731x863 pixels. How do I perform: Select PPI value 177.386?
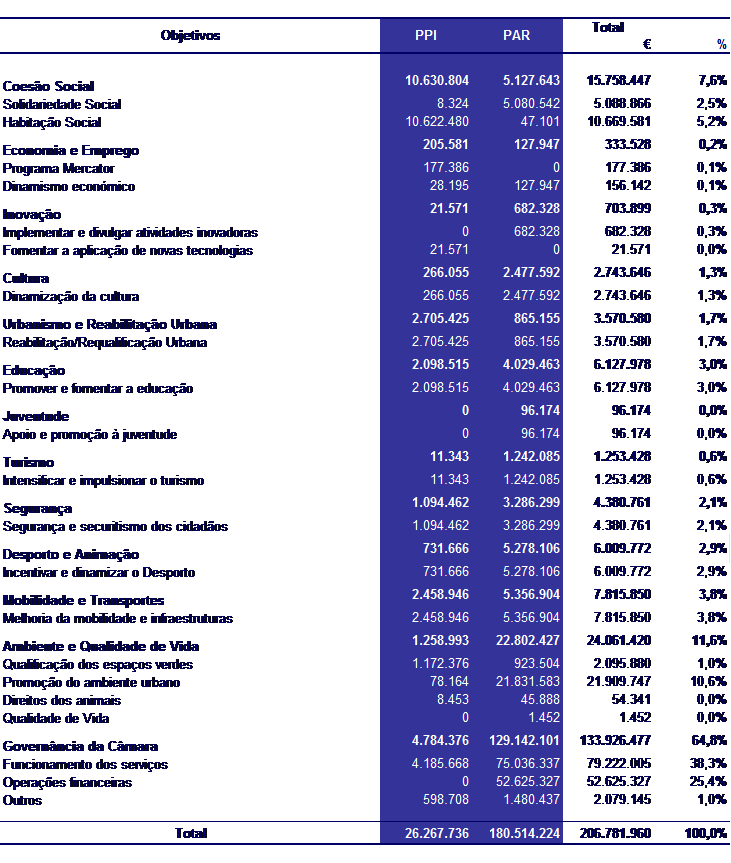point(446,167)
